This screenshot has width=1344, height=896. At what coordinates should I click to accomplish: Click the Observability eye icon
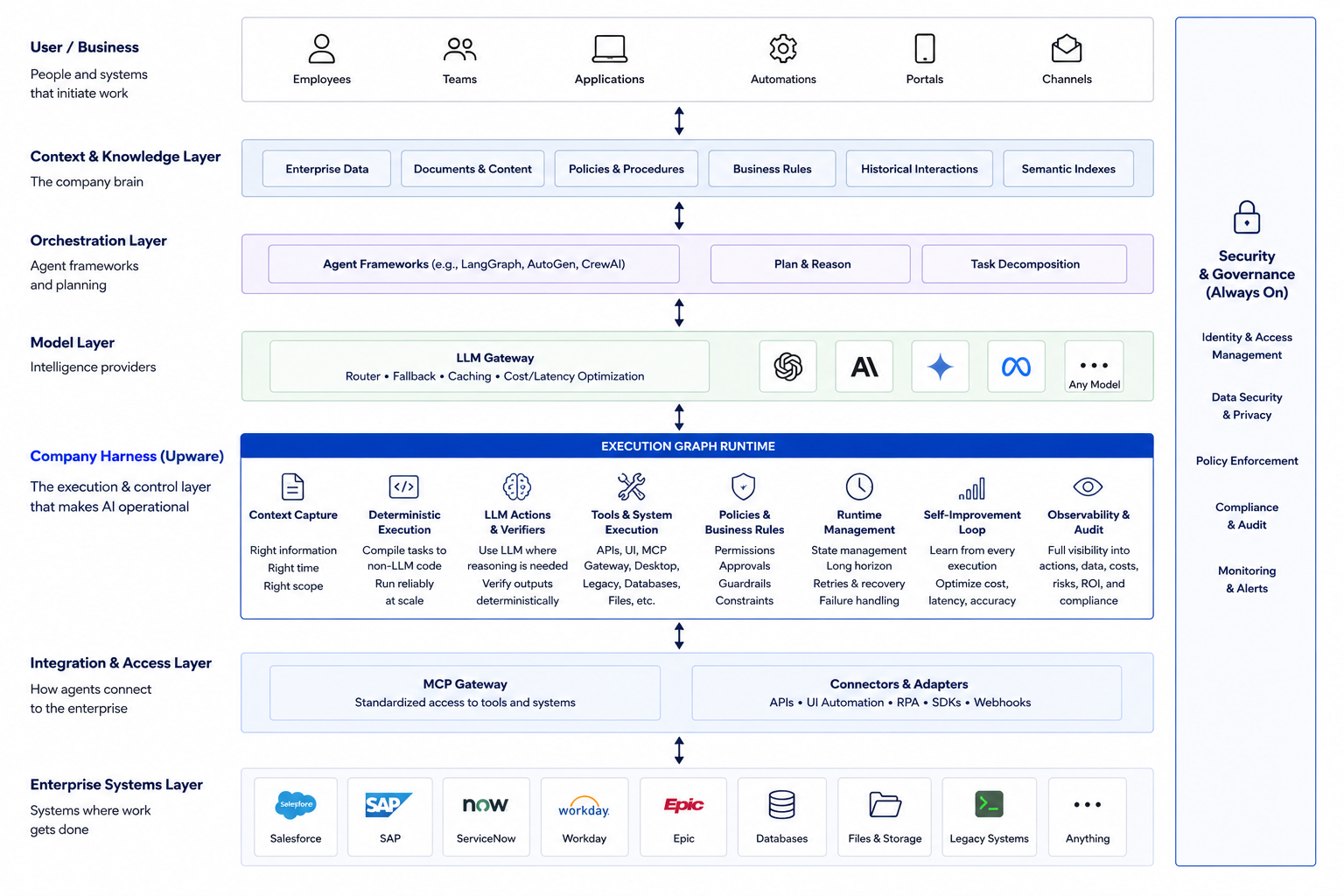1088,486
